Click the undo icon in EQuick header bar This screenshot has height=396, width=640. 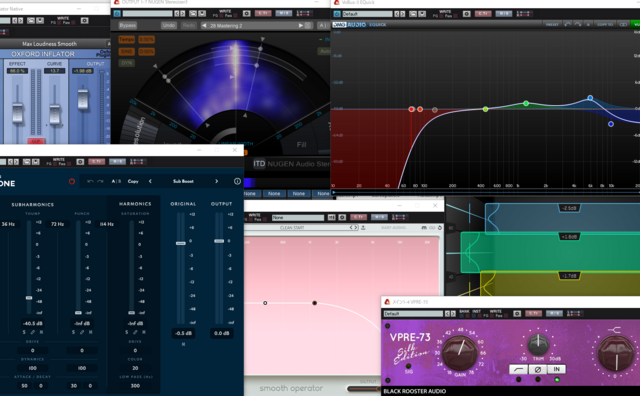tap(567, 24)
